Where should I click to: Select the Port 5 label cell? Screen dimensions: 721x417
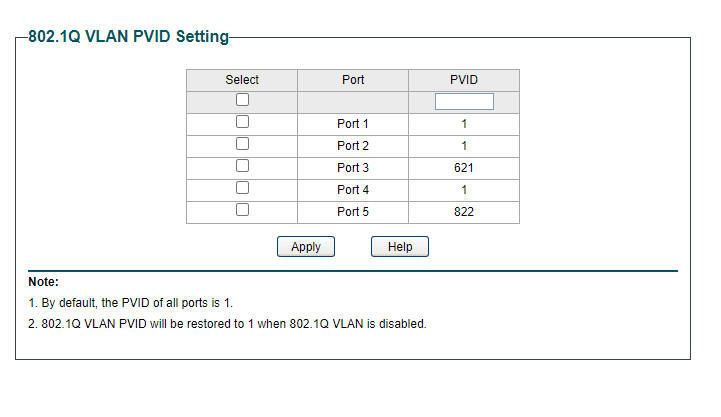point(353,212)
